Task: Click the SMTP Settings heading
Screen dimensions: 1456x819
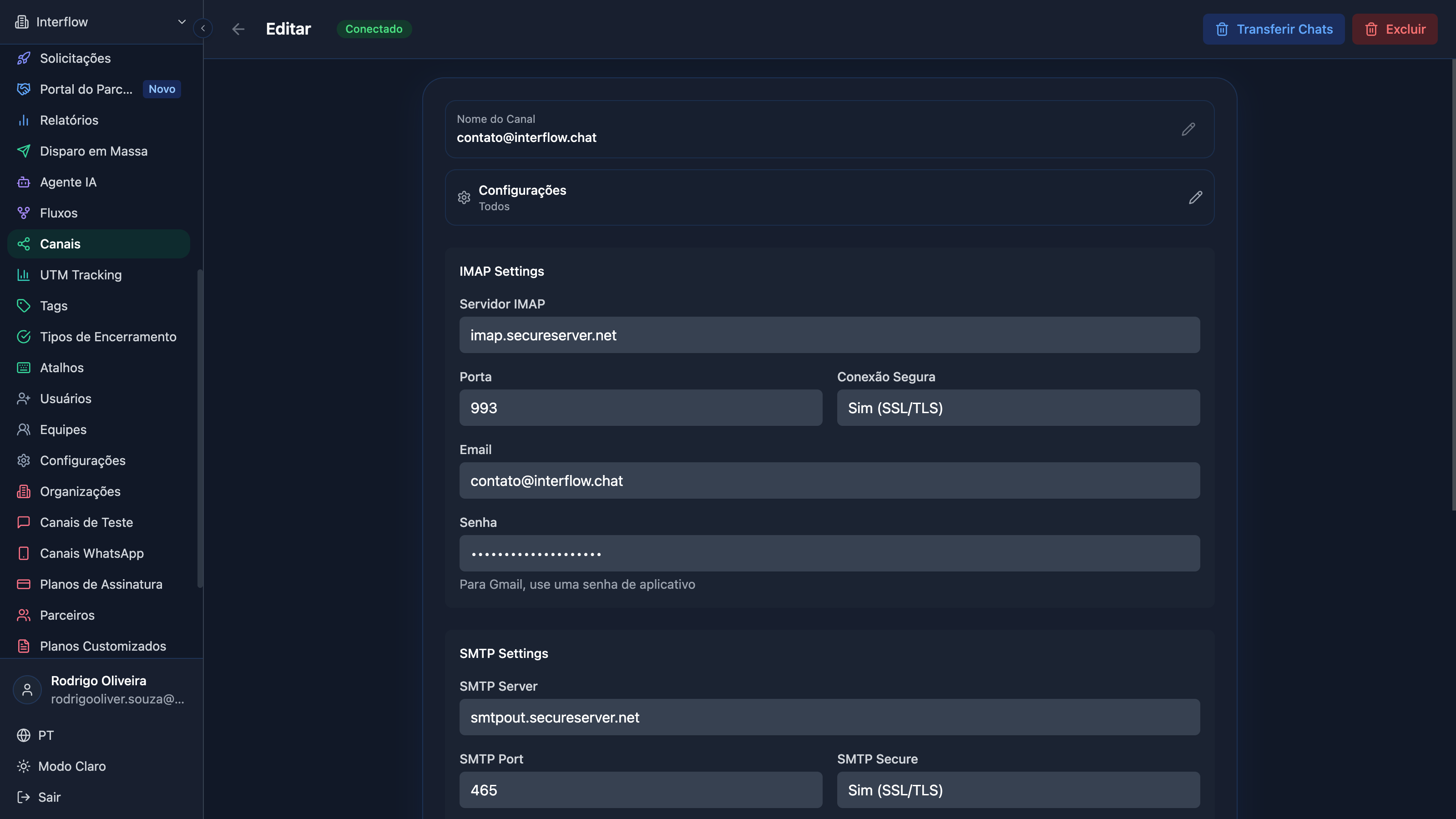Action: (504, 653)
